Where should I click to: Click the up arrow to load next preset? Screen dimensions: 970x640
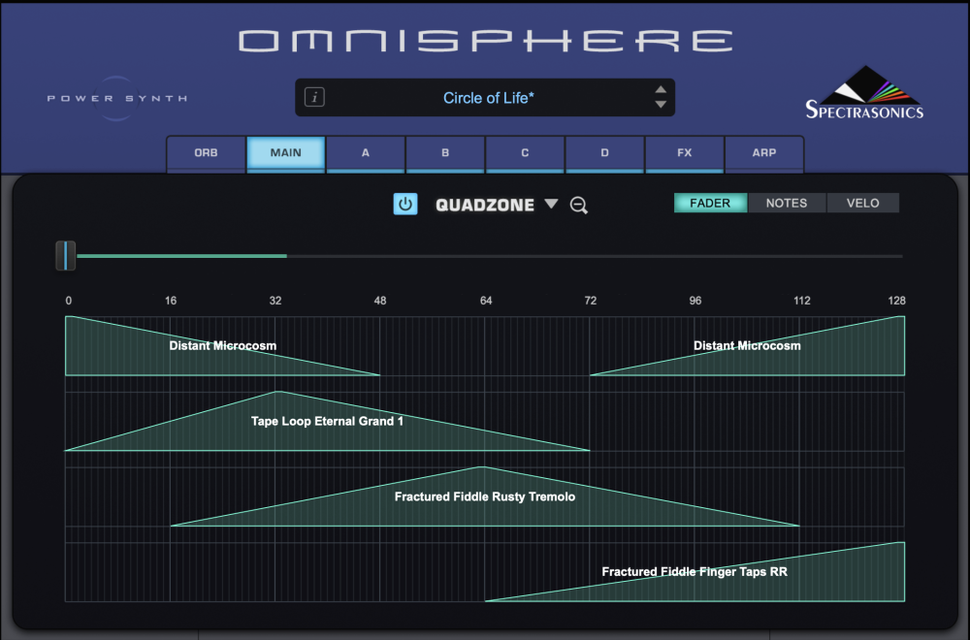(660, 89)
